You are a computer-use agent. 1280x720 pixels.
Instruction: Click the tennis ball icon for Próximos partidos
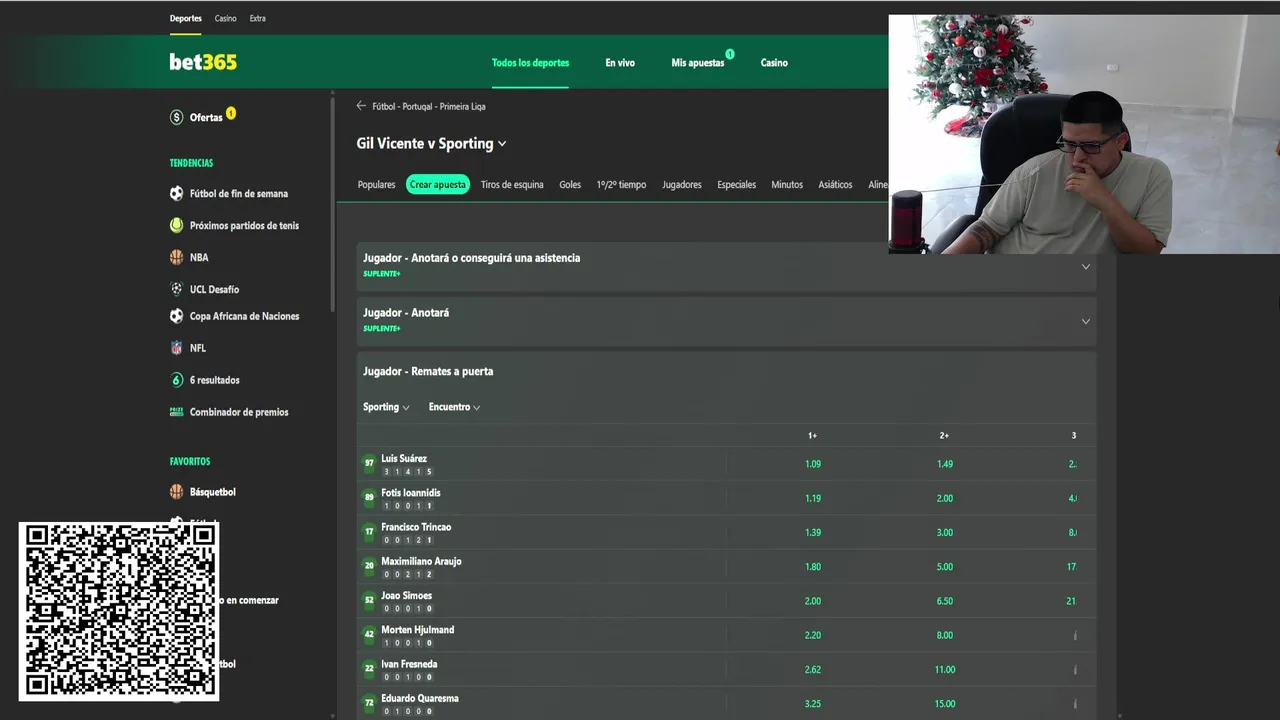point(177,226)
